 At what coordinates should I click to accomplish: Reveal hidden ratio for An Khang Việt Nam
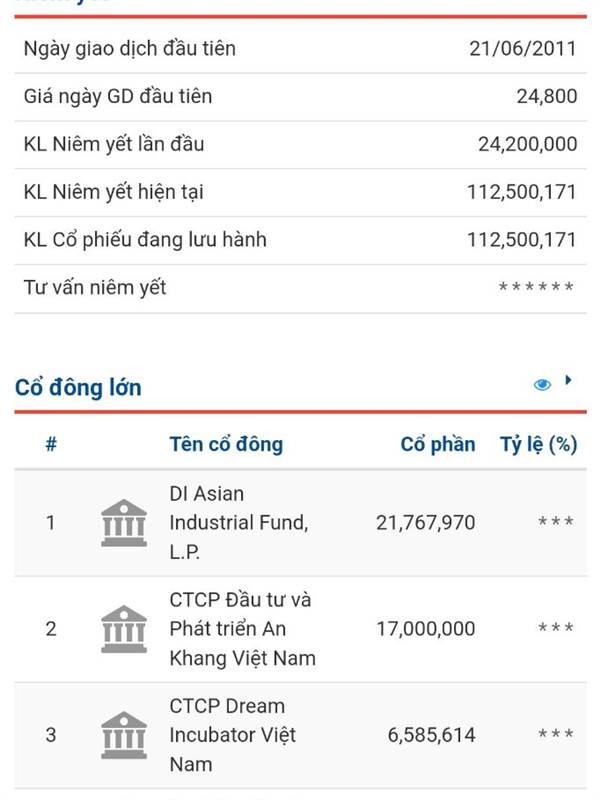(x=556, y=628)
